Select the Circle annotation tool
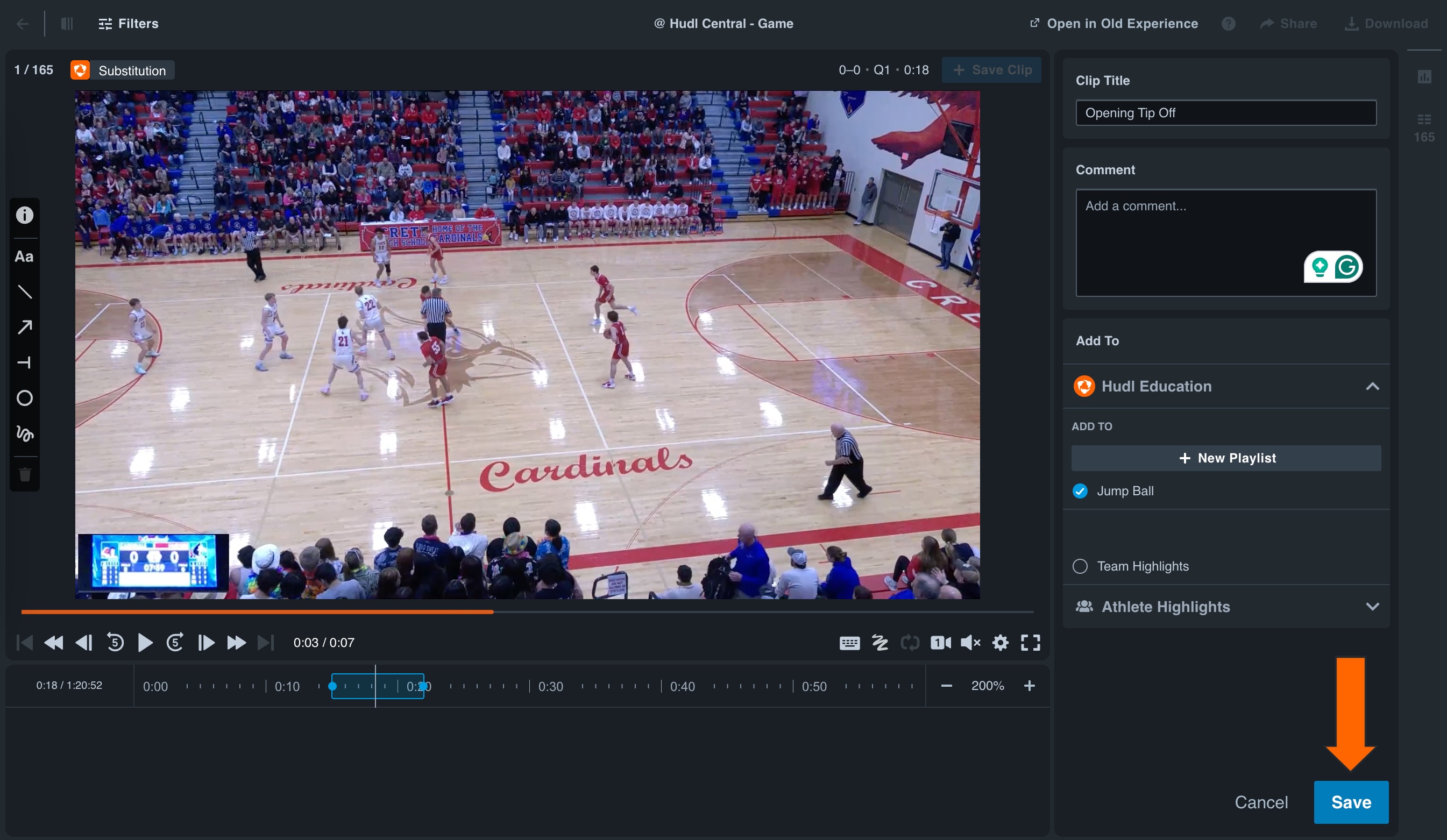The image size is (1447, 840). point(25,398)
